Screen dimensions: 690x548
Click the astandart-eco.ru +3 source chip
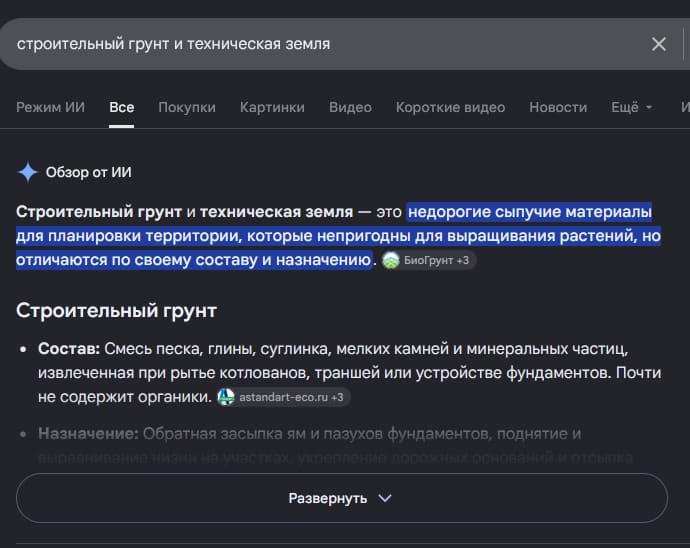tap(283, 397)
